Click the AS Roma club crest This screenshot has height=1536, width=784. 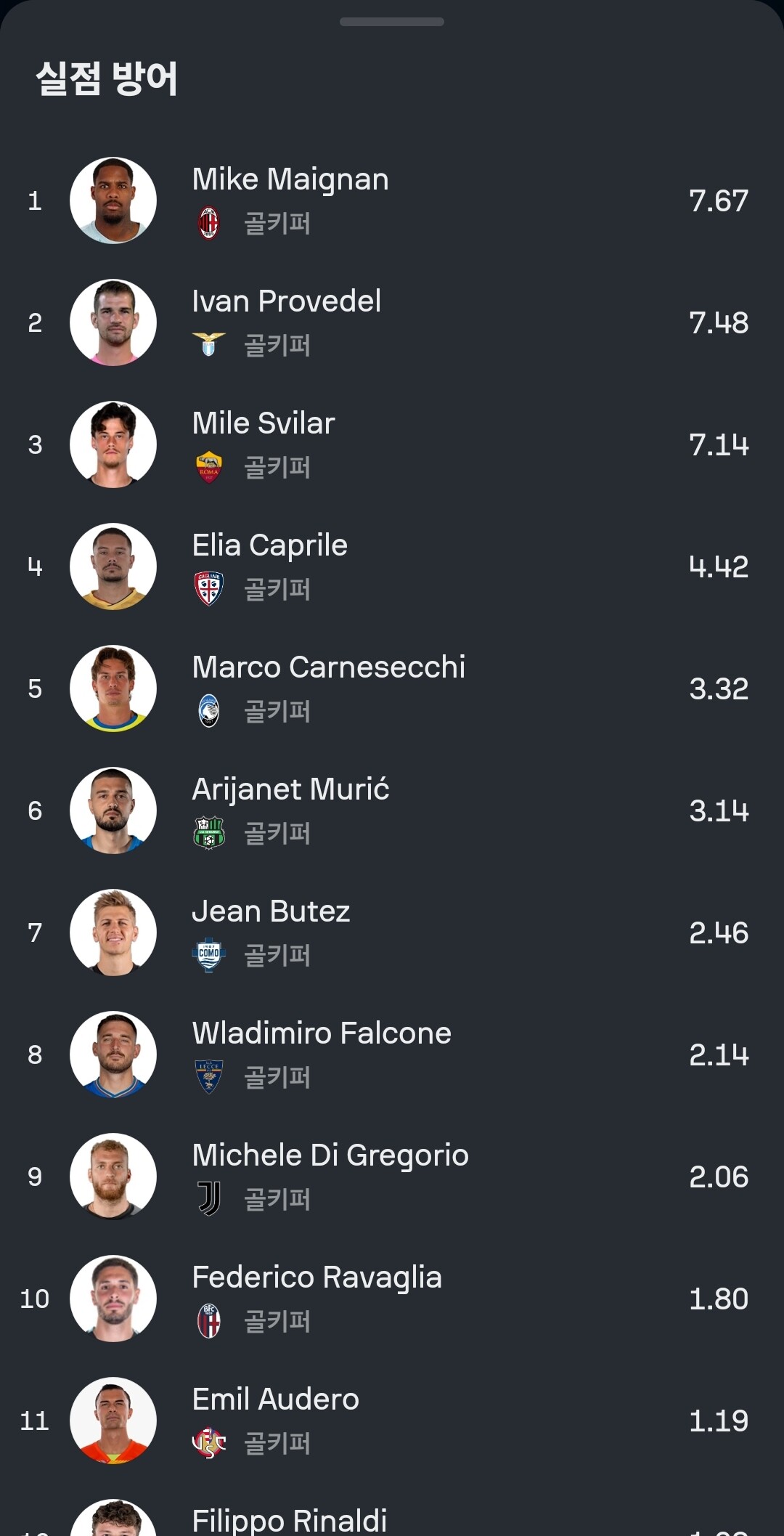pyautogui.click(x=209, y=467)
